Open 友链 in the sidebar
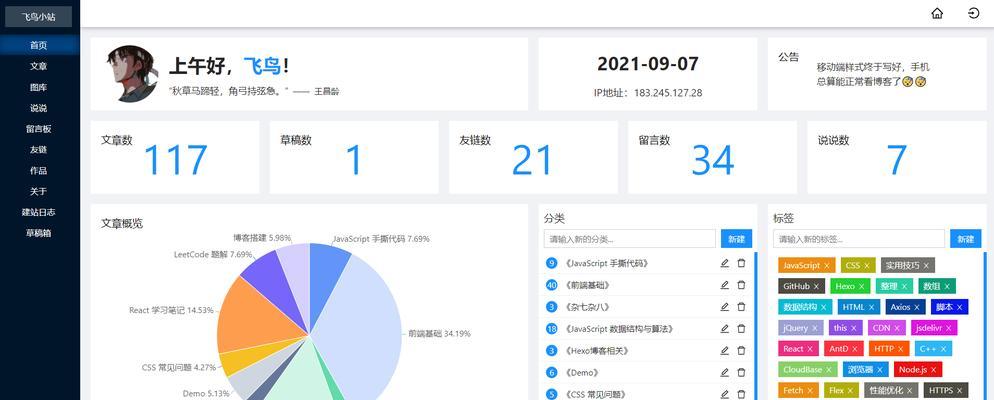994x400 pixels. coord(39,150)
